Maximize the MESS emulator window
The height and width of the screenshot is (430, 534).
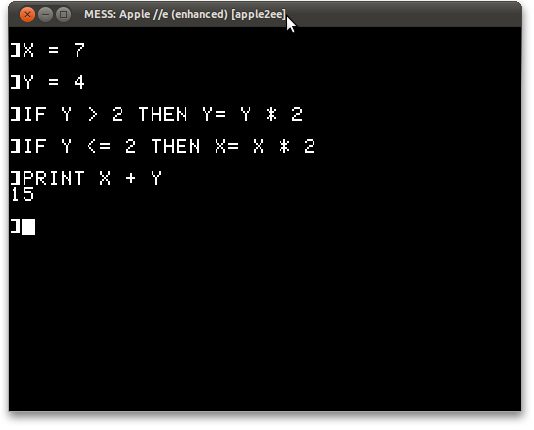coord(63,15)
